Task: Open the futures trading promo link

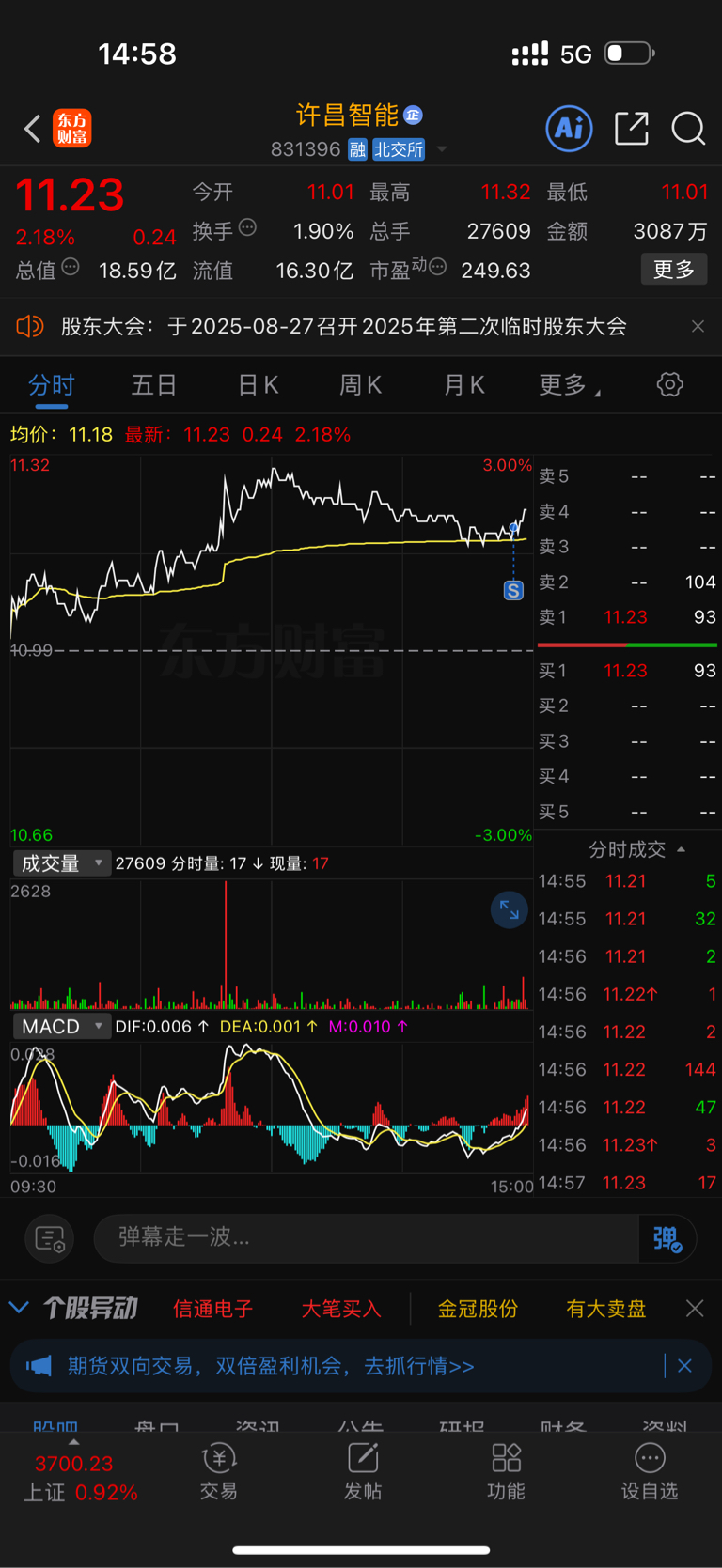Action: point(271,1365)
